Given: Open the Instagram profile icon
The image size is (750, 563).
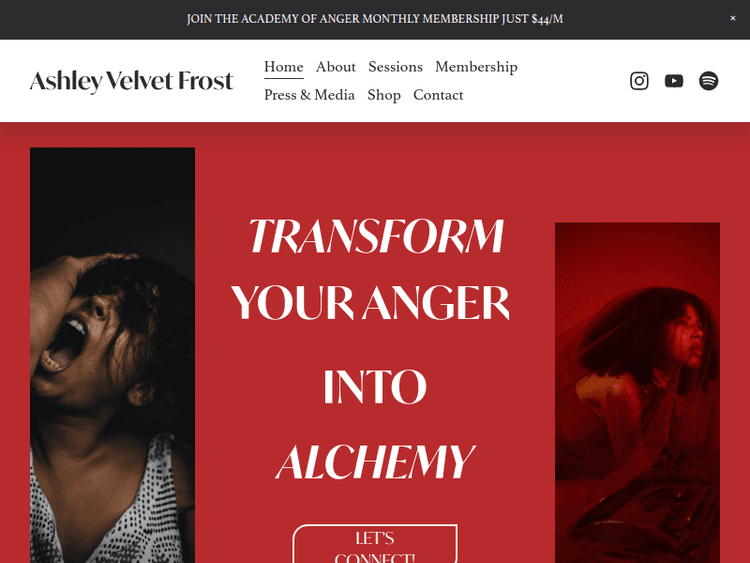Looking at the screenshot, I should click(639, 81).
